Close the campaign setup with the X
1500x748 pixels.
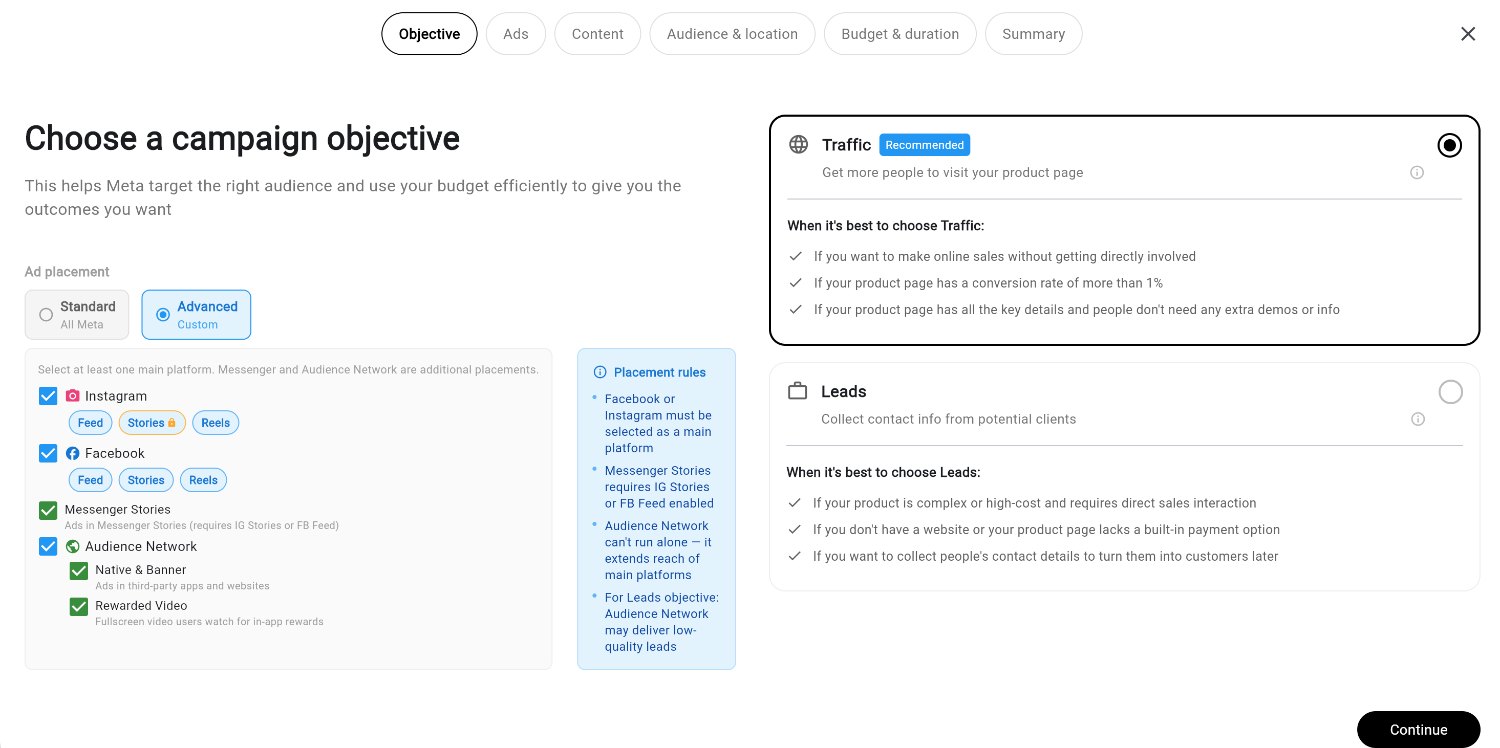(x=1468, y=34)
